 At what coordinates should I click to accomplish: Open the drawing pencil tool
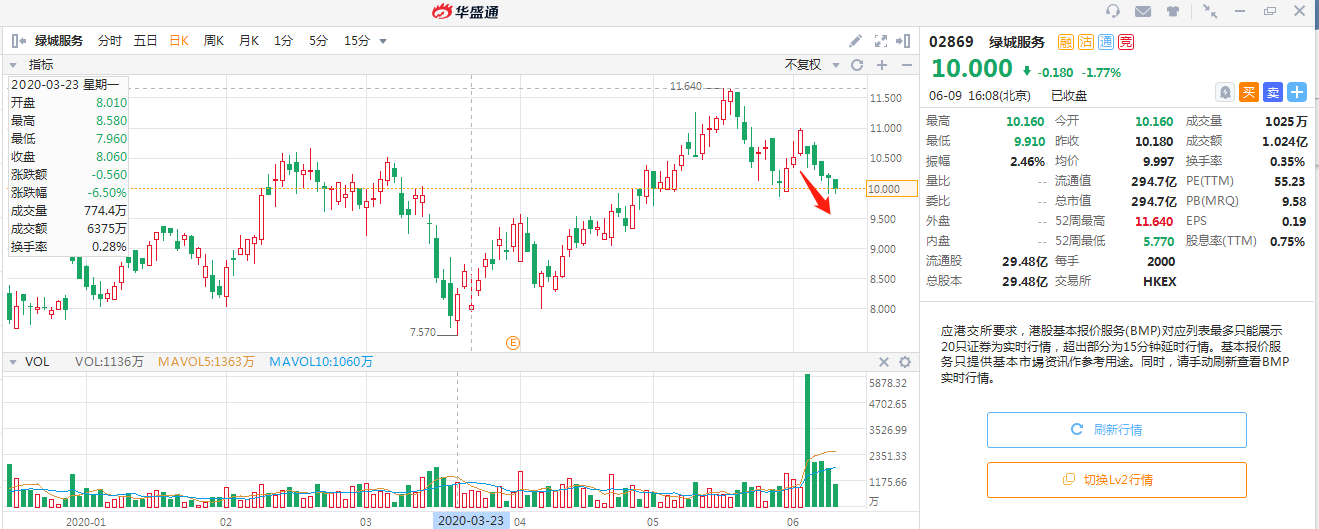click(x=855, y=41)
